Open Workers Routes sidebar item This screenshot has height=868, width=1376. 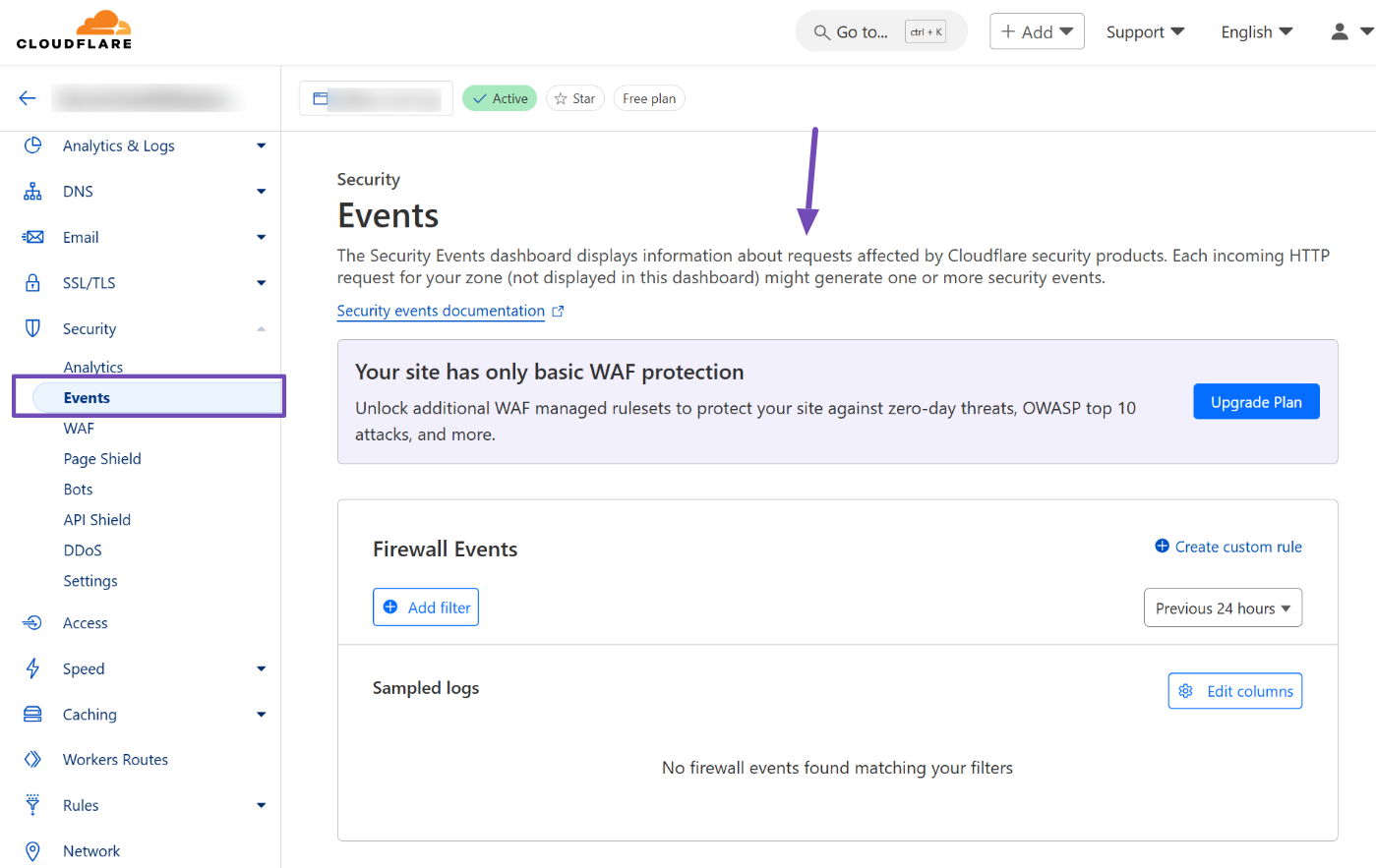pyautogui.click(x=115, y=760)
